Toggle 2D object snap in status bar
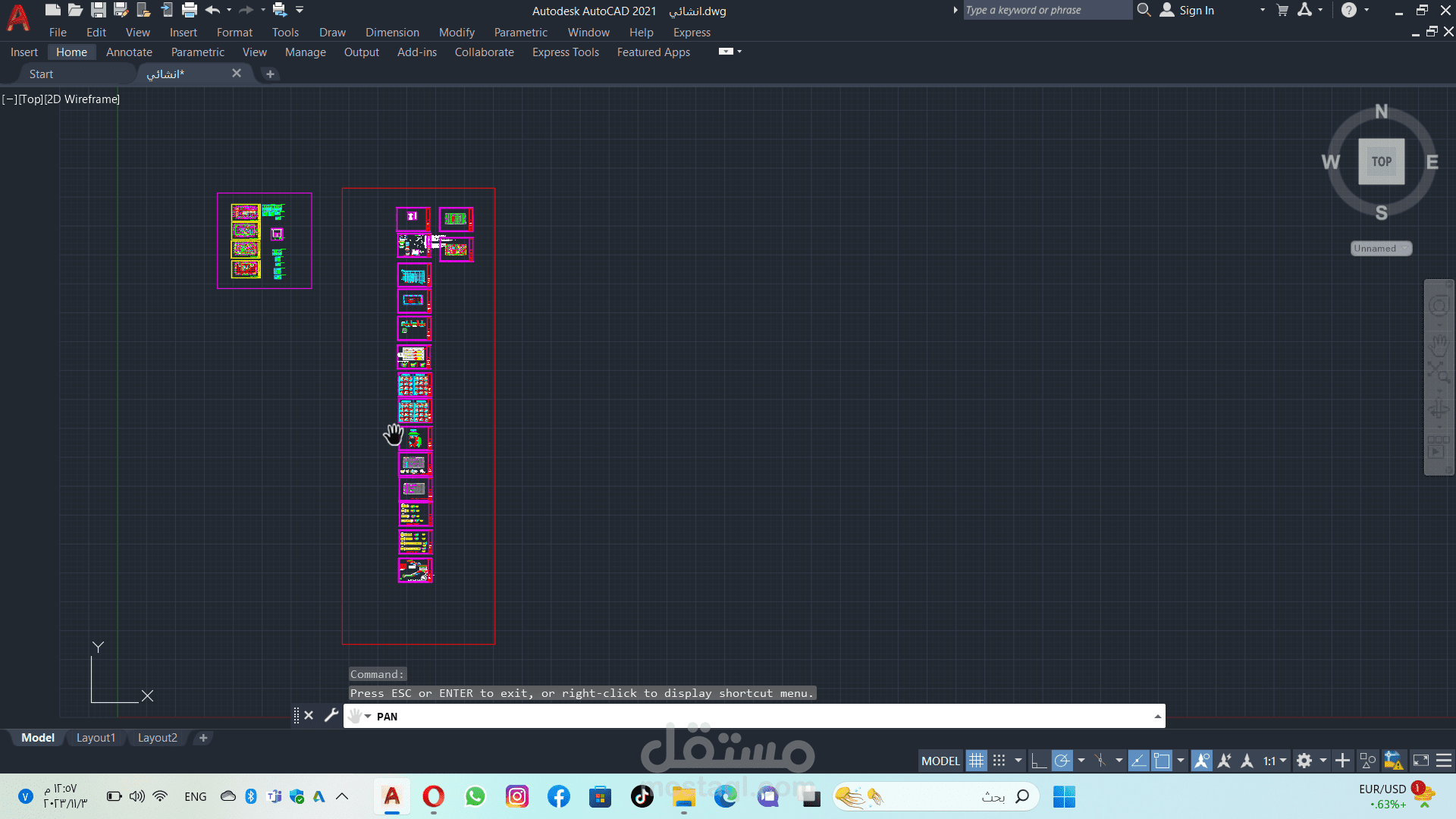The width and height of the screenshot is (1456, 819). [x=1162, y=761]
